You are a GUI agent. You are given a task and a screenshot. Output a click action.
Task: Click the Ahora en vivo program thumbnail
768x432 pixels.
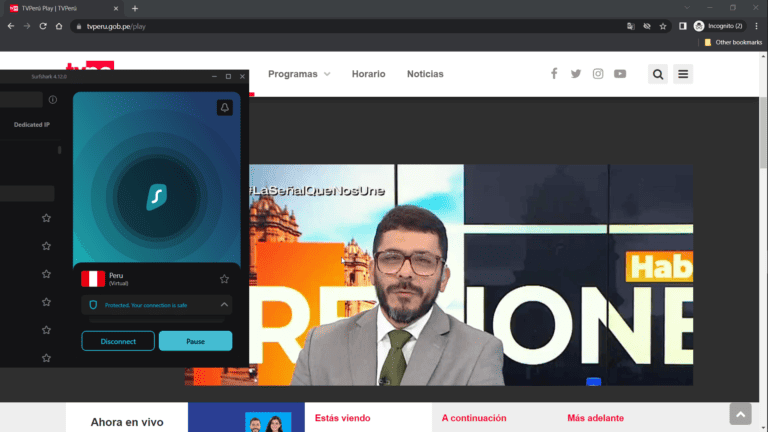click(246, 417)
